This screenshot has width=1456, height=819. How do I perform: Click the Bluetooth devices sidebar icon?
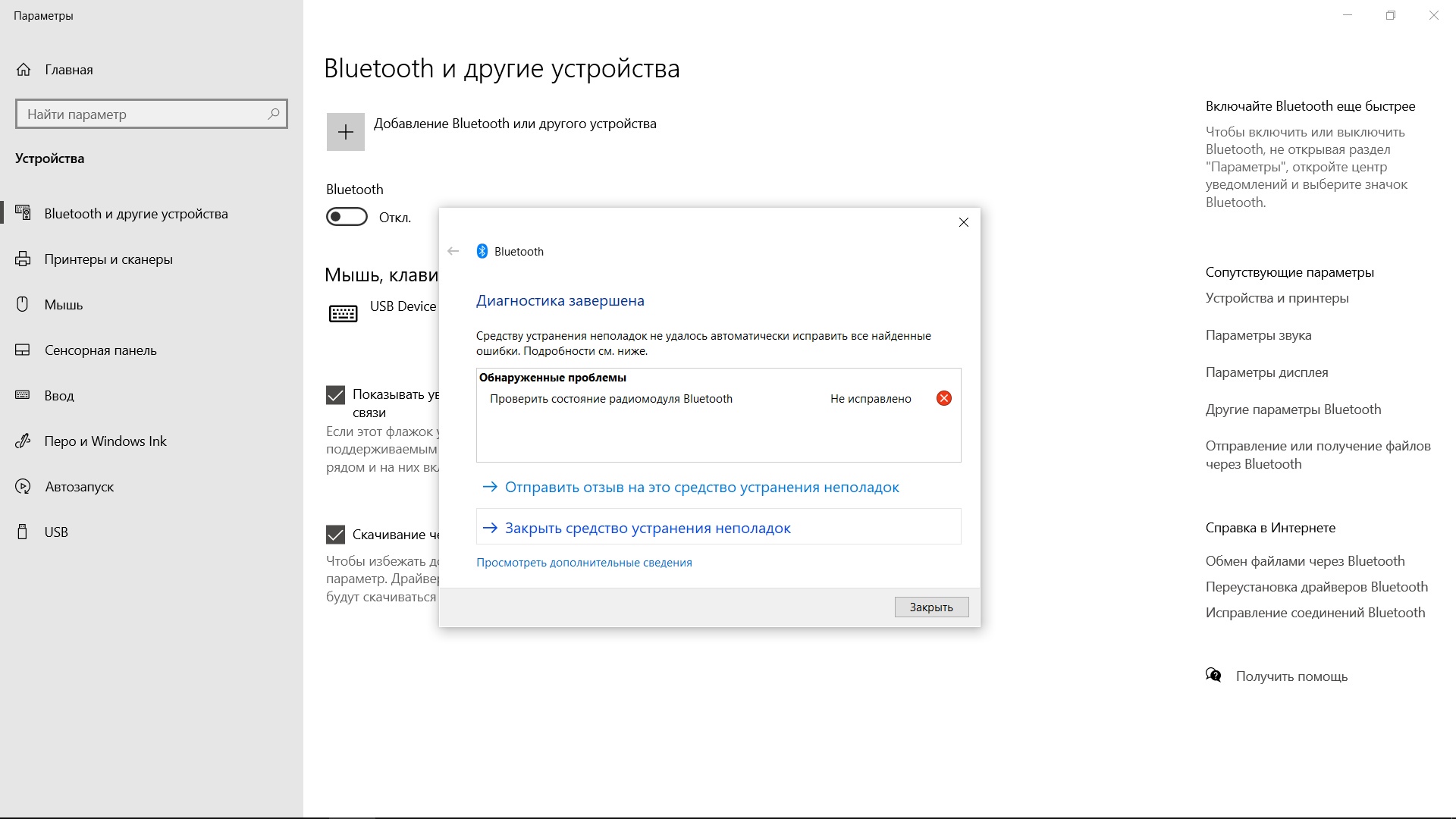coord(24,213)
